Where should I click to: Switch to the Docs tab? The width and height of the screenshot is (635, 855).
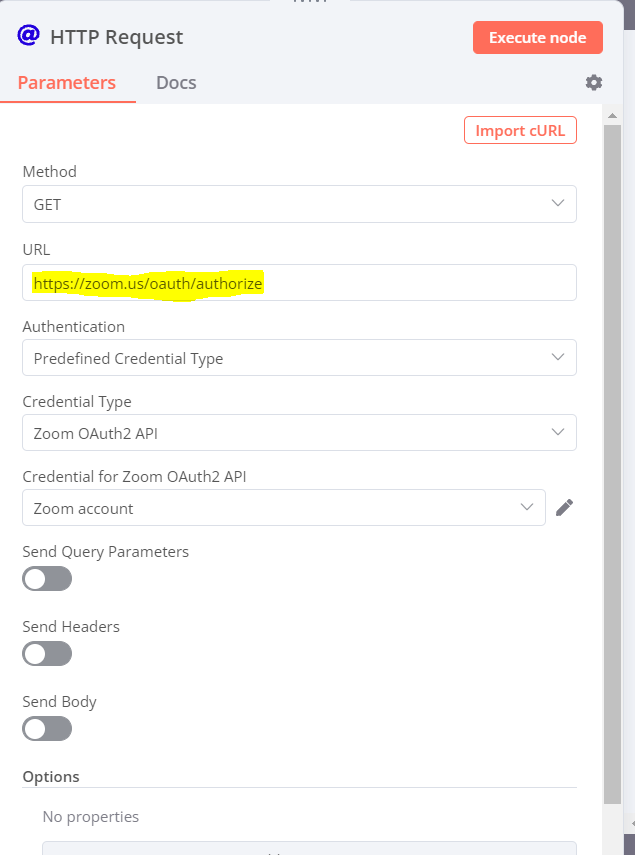(x=176, y=83)
